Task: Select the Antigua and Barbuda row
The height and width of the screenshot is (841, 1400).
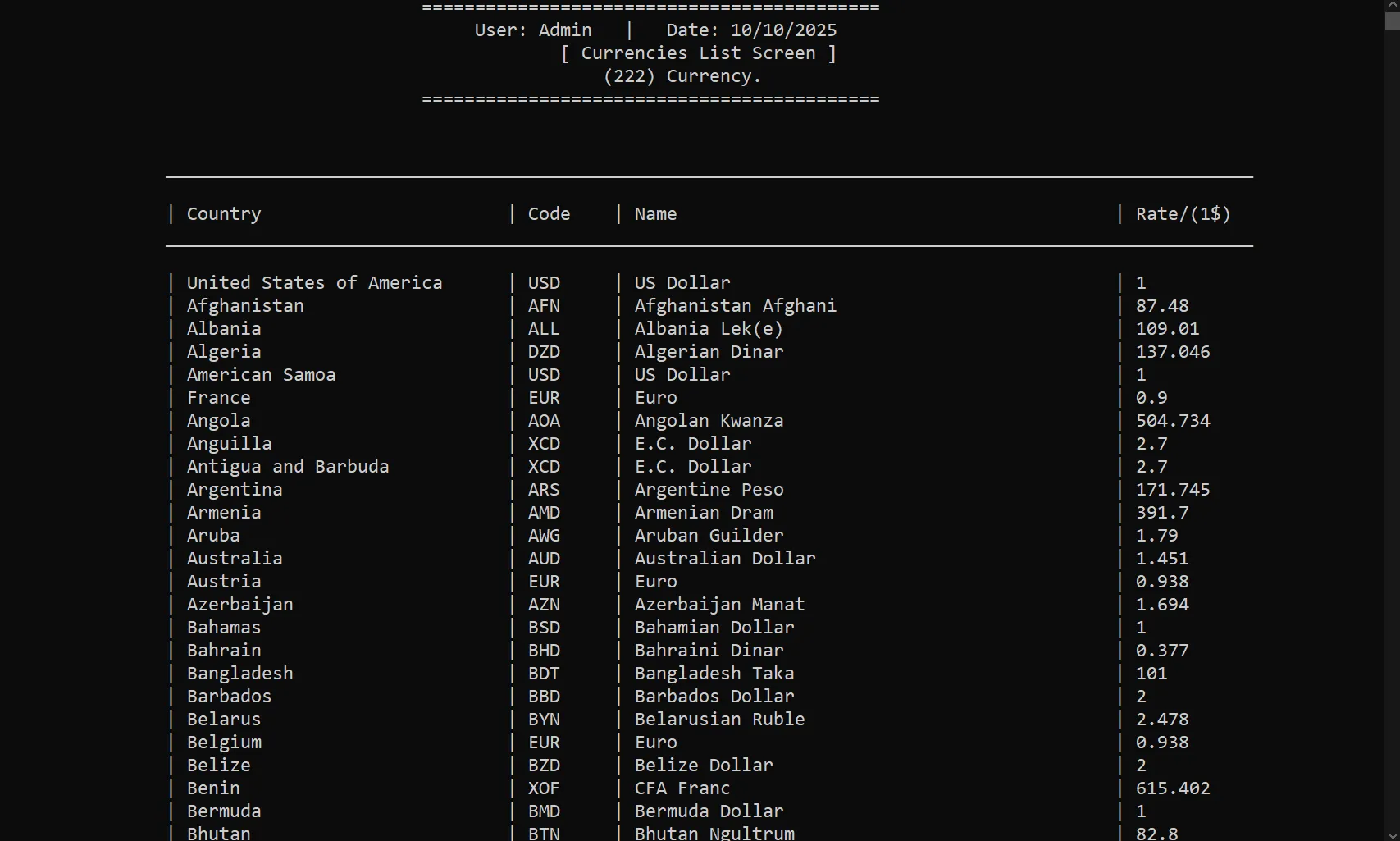Action: click(288, 467)
